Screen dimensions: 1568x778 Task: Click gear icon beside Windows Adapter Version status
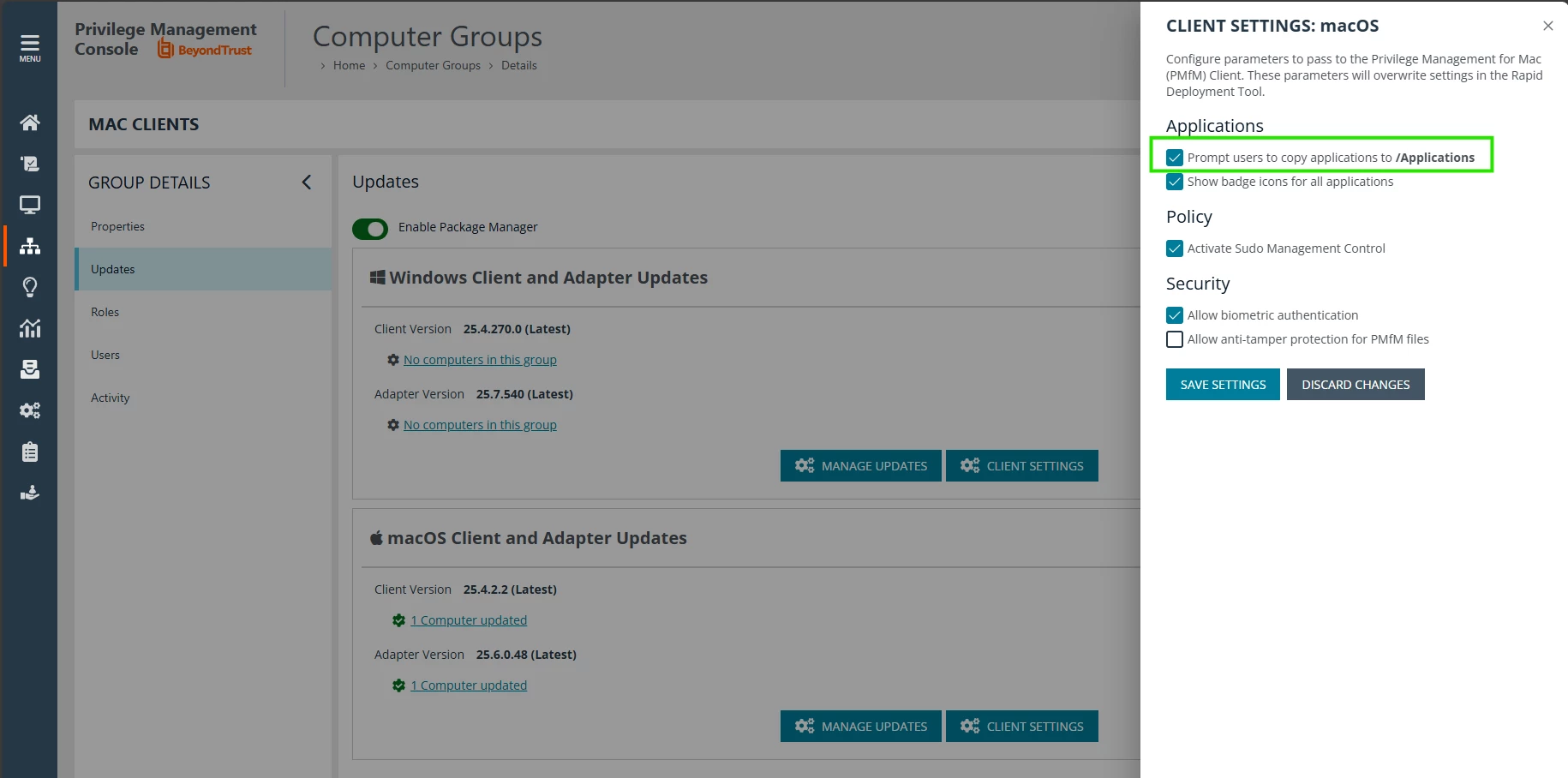393,425
